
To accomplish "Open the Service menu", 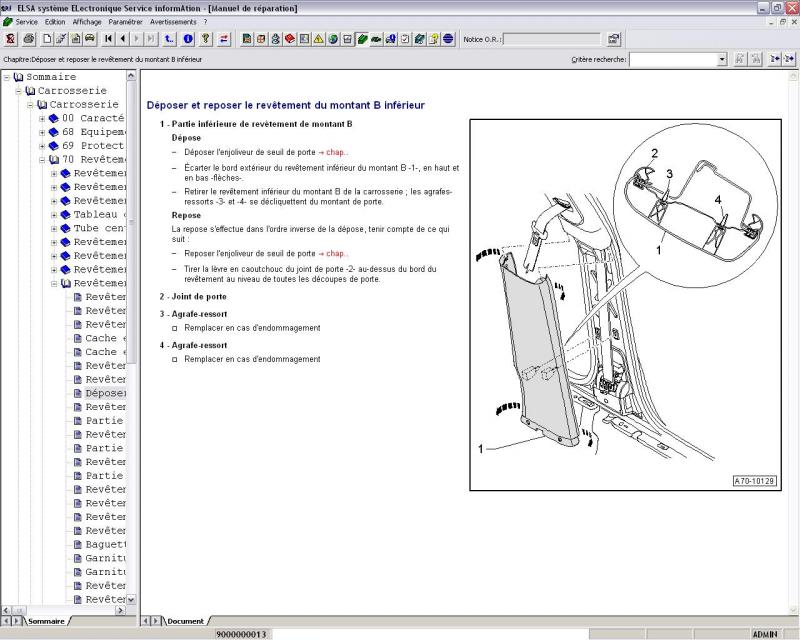I will pos(27,22).
